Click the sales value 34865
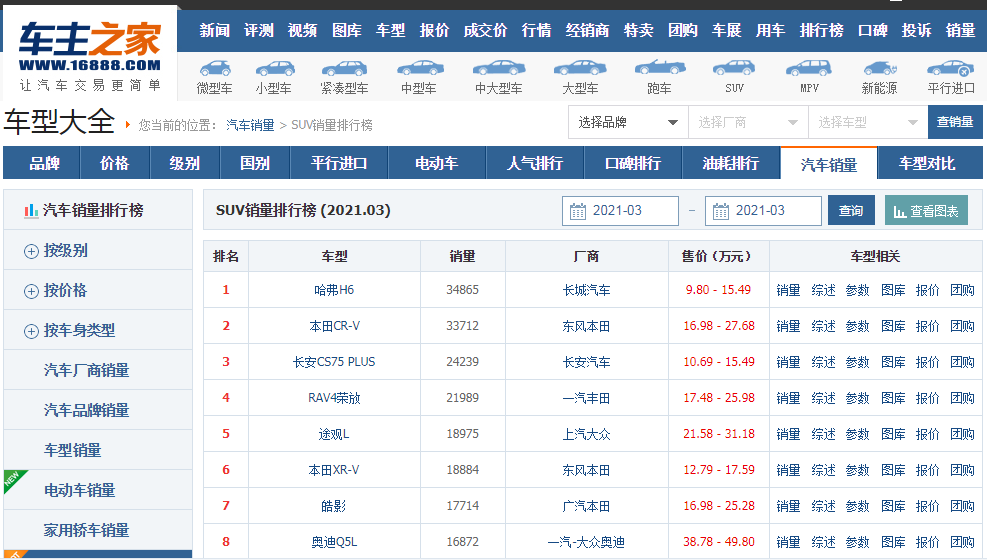The height and width of the screenshot is (560, 987). click(463, 290)
